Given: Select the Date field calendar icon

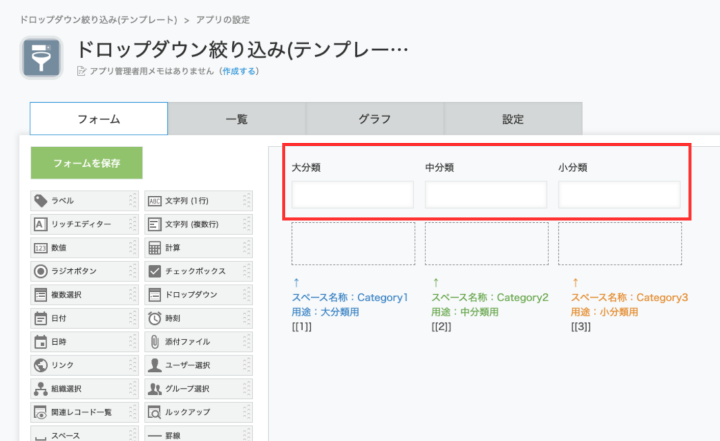Looking at the screenshot, I should [x=41, y=319].
